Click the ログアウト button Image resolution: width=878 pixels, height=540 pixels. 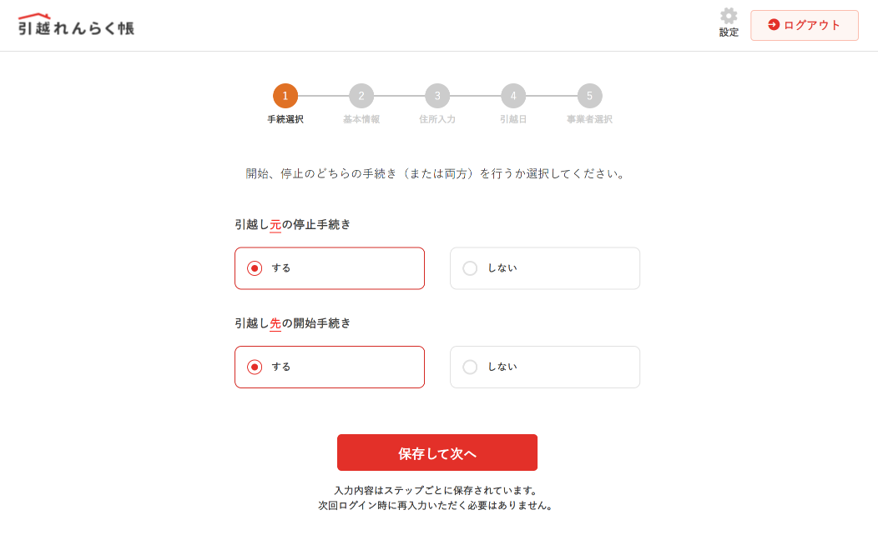(804, 25)
